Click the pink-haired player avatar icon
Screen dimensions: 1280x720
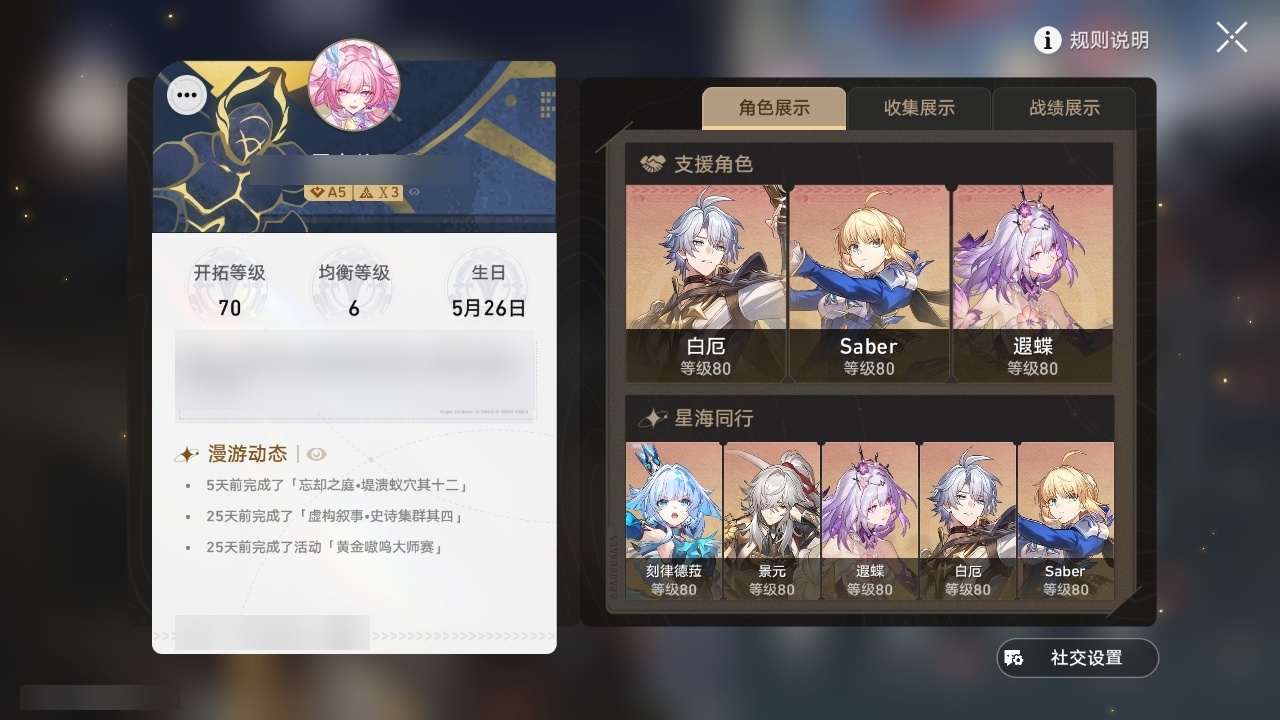[x=354, y=85]
